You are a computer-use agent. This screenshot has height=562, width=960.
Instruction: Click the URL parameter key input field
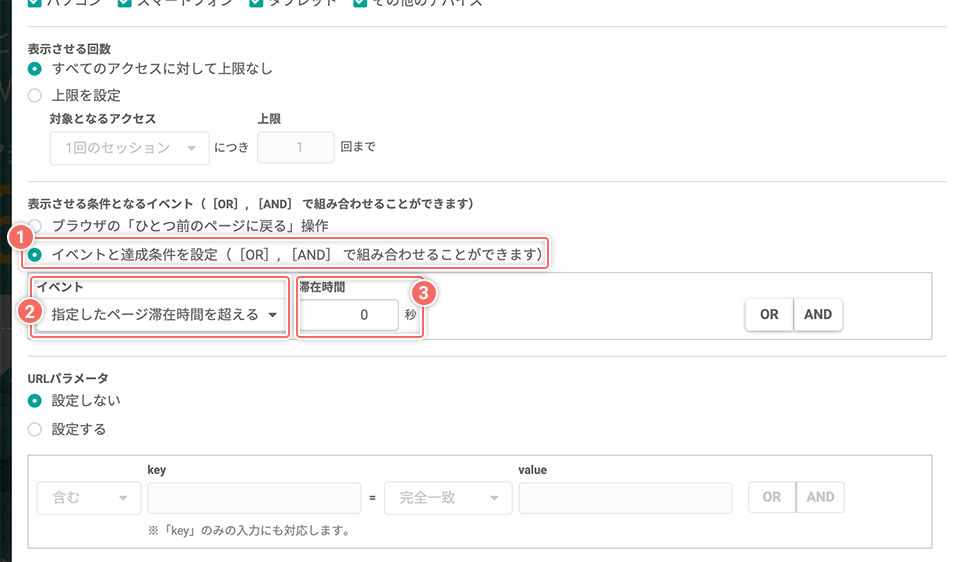[254, 498]
